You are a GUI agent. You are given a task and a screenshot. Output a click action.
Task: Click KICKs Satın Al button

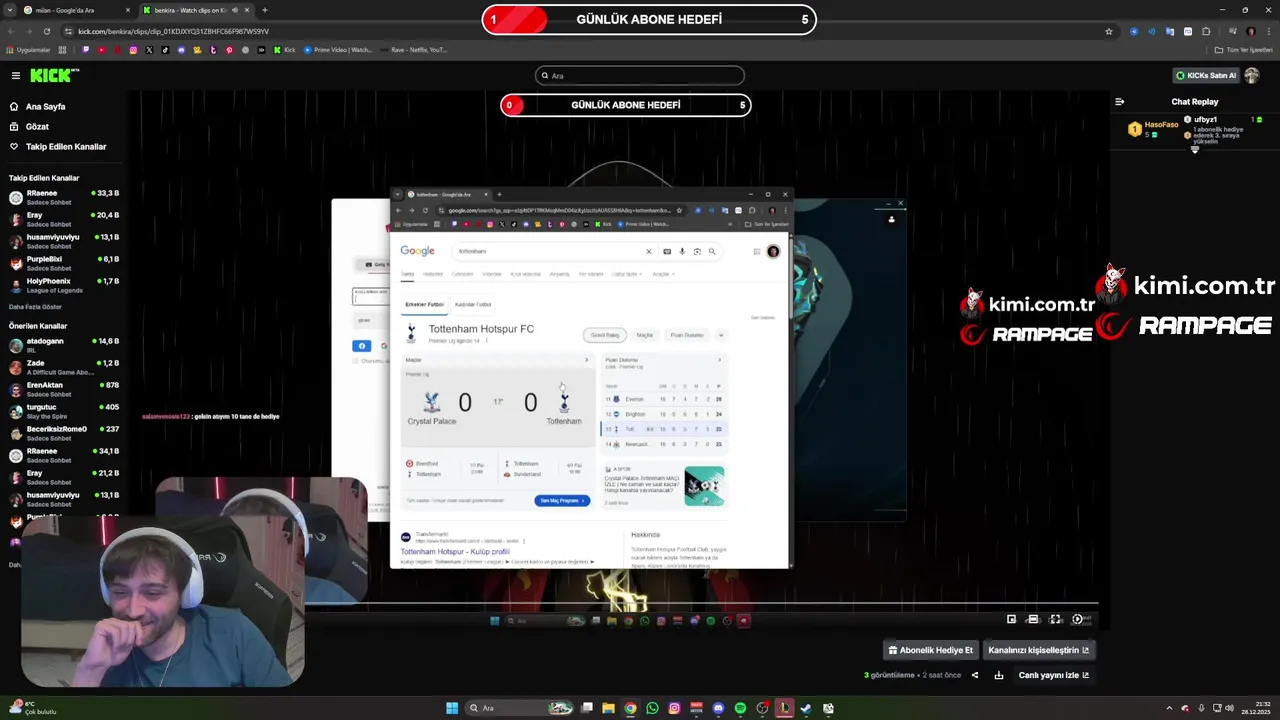tap(1206, 75)
